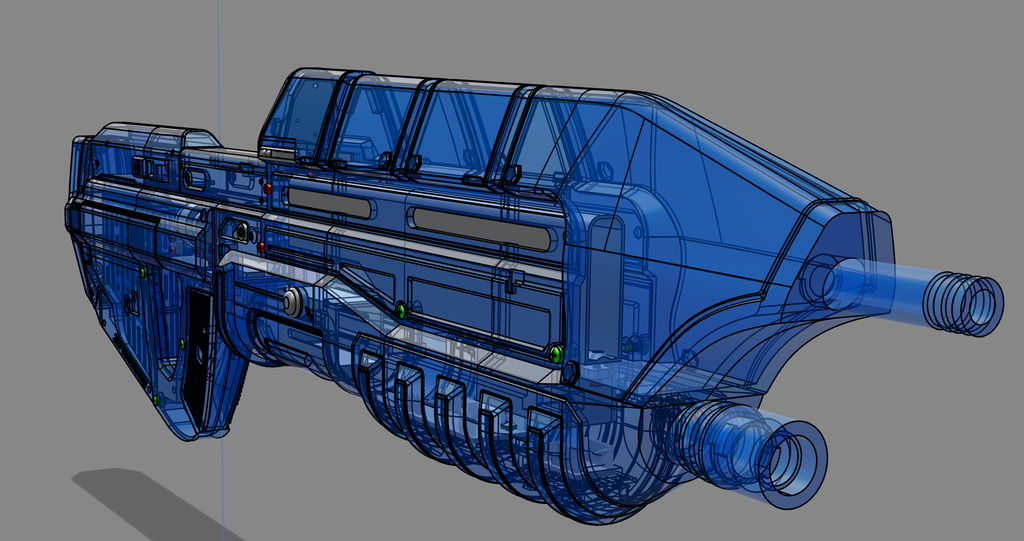This screenshot has width=1024, height=541.
Task: Click the round silver knob on receiver
Action: click(x=293, y=303)
